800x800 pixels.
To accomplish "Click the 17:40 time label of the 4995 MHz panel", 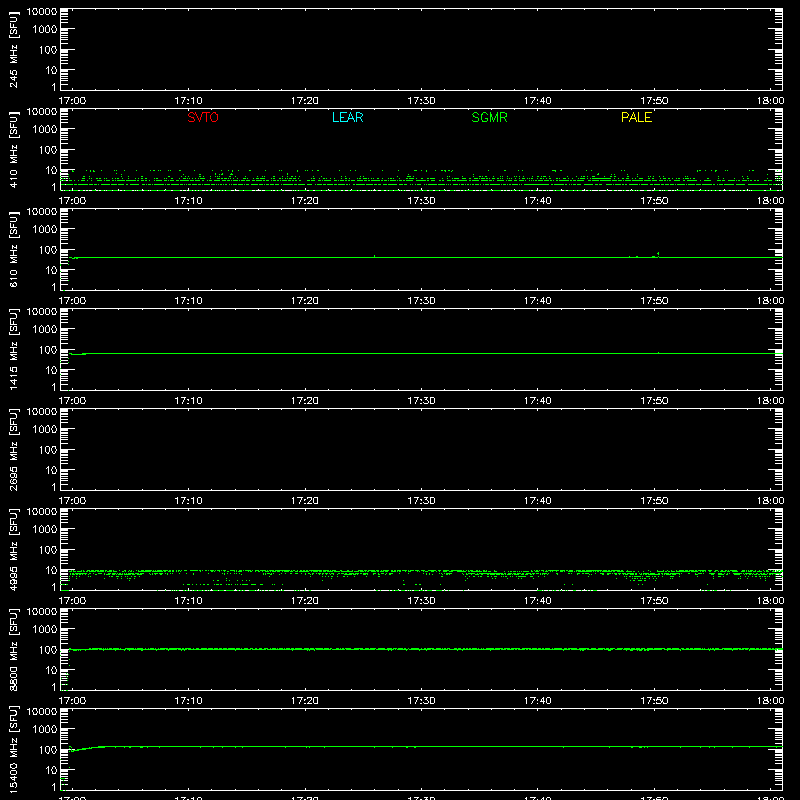I will 537,601.
